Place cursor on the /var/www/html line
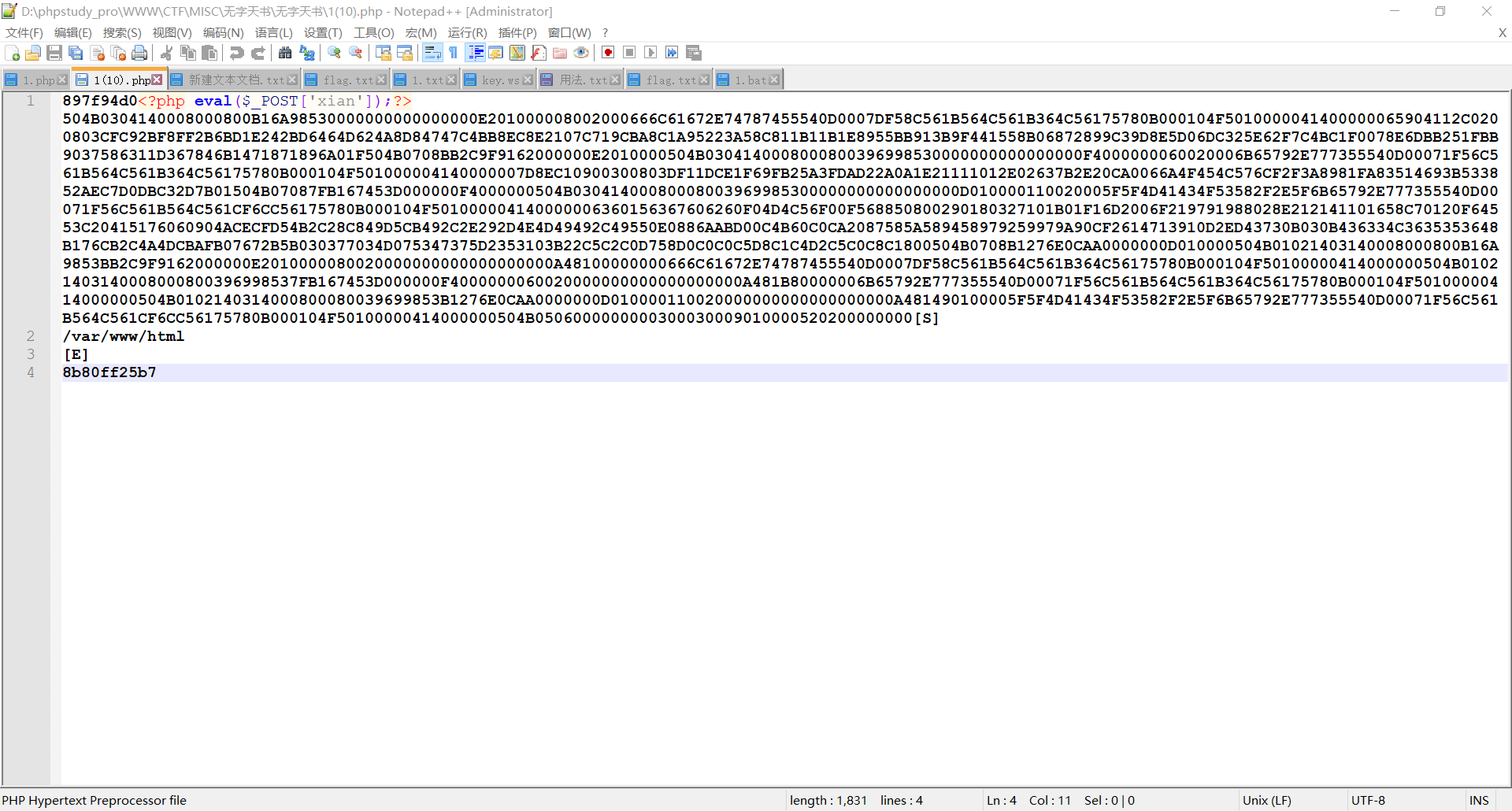 point(124,336)
